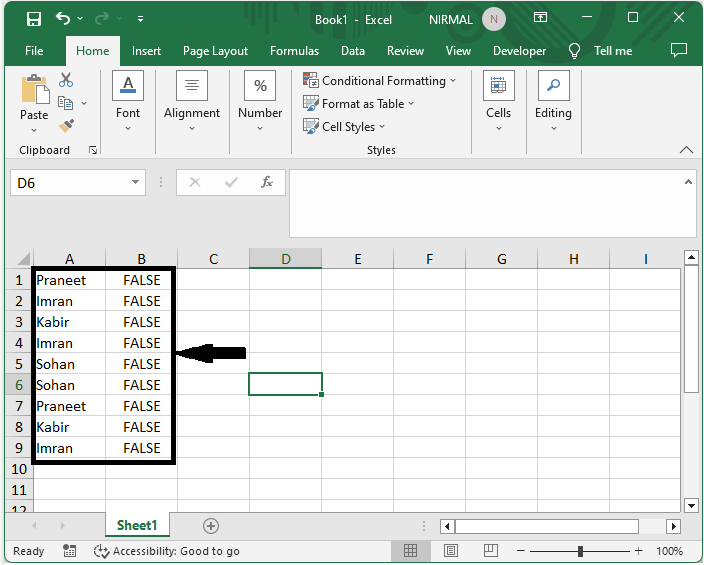Open the Formulas tab
This screenshot has width=704, height=565.
[294, 51]
